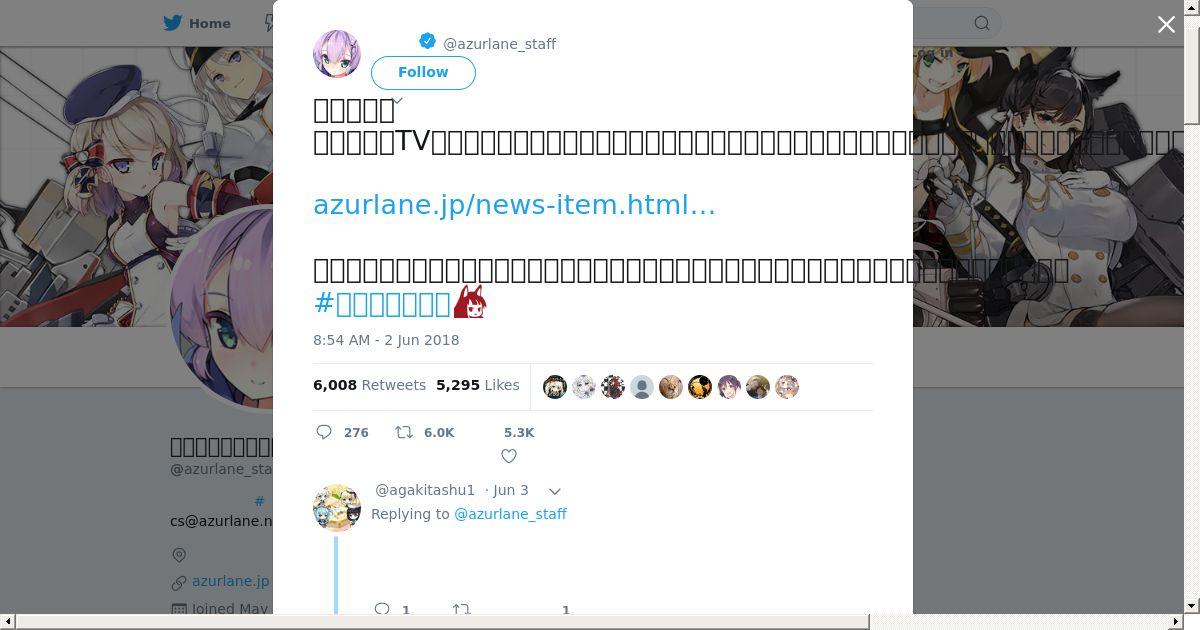Like the tweet with the heart icon
Screen dimensions: 1200x630
pyautogui.click(x=509, y=456)
